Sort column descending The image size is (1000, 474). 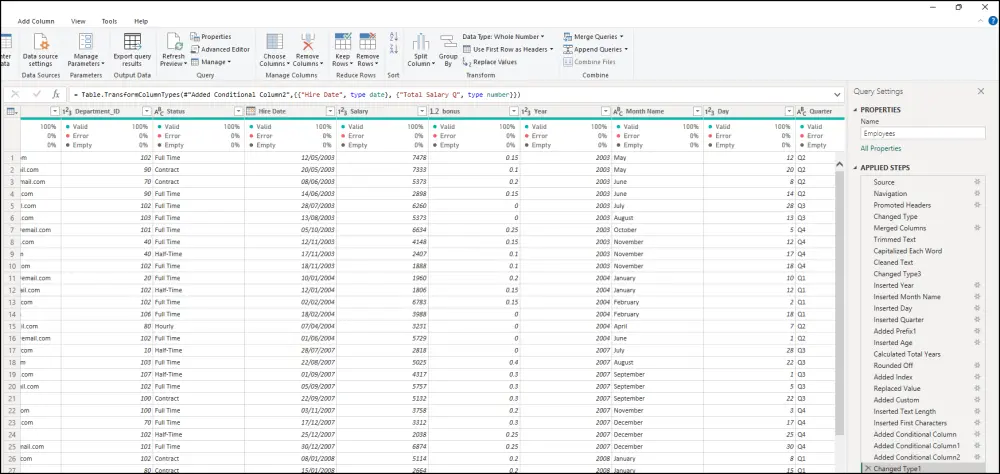[393, 49]
